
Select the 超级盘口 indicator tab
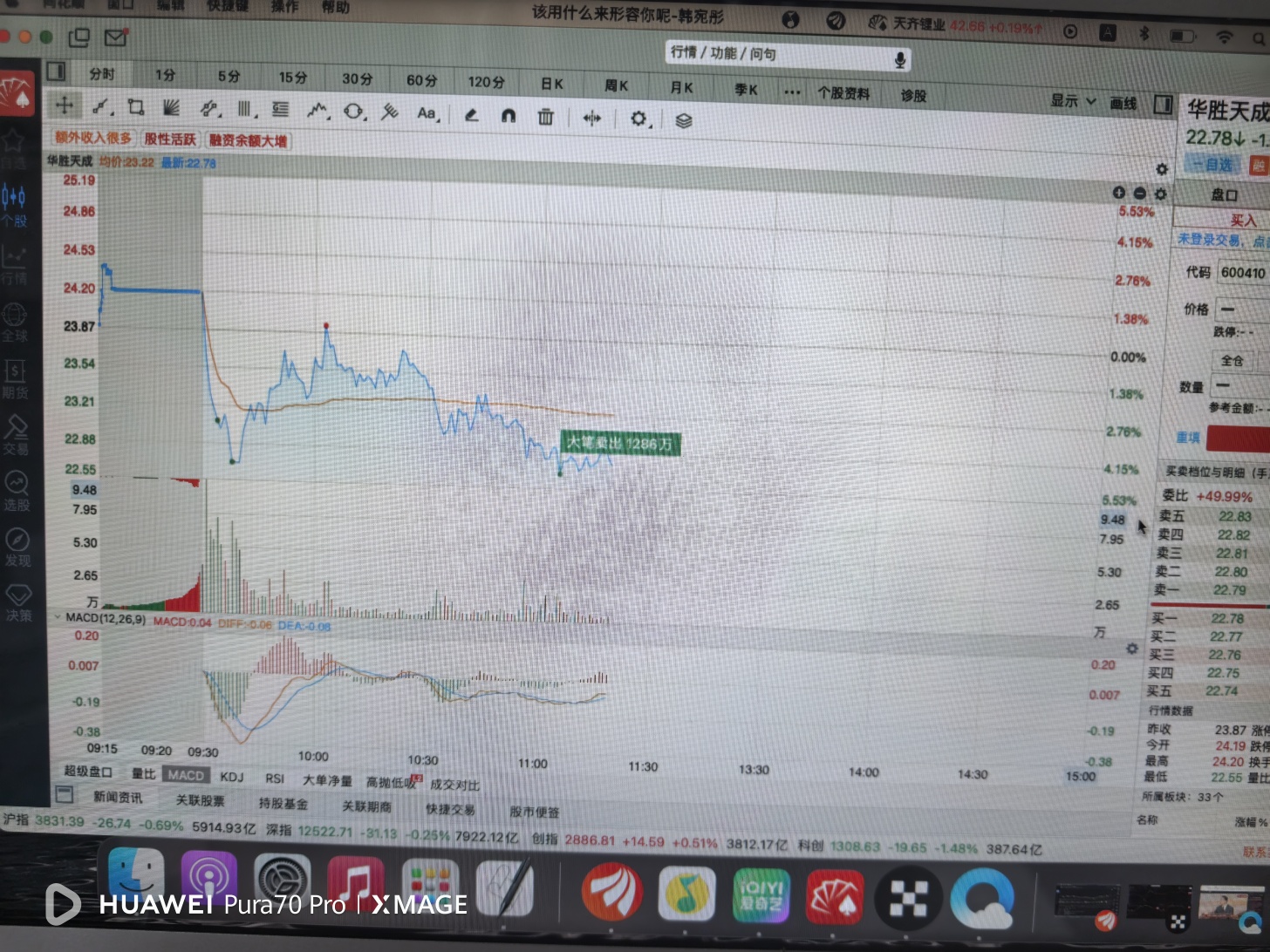pos(87,772)
